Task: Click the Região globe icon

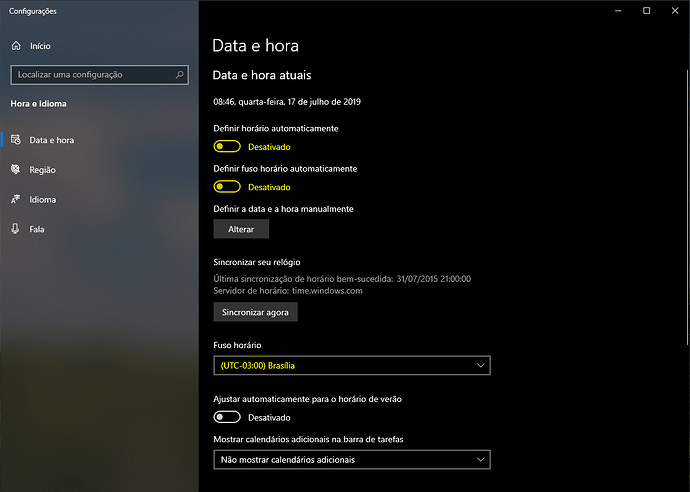Action: click(x=16, y=170)
